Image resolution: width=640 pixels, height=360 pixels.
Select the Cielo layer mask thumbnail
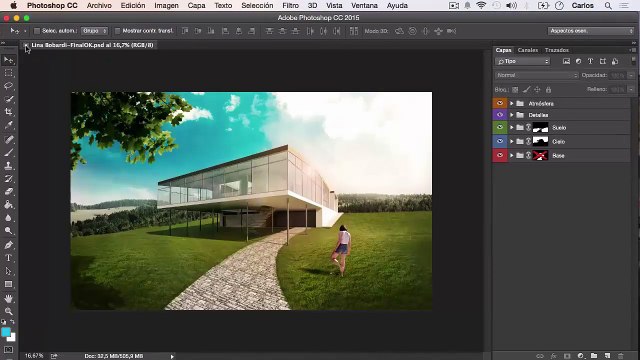540,142
